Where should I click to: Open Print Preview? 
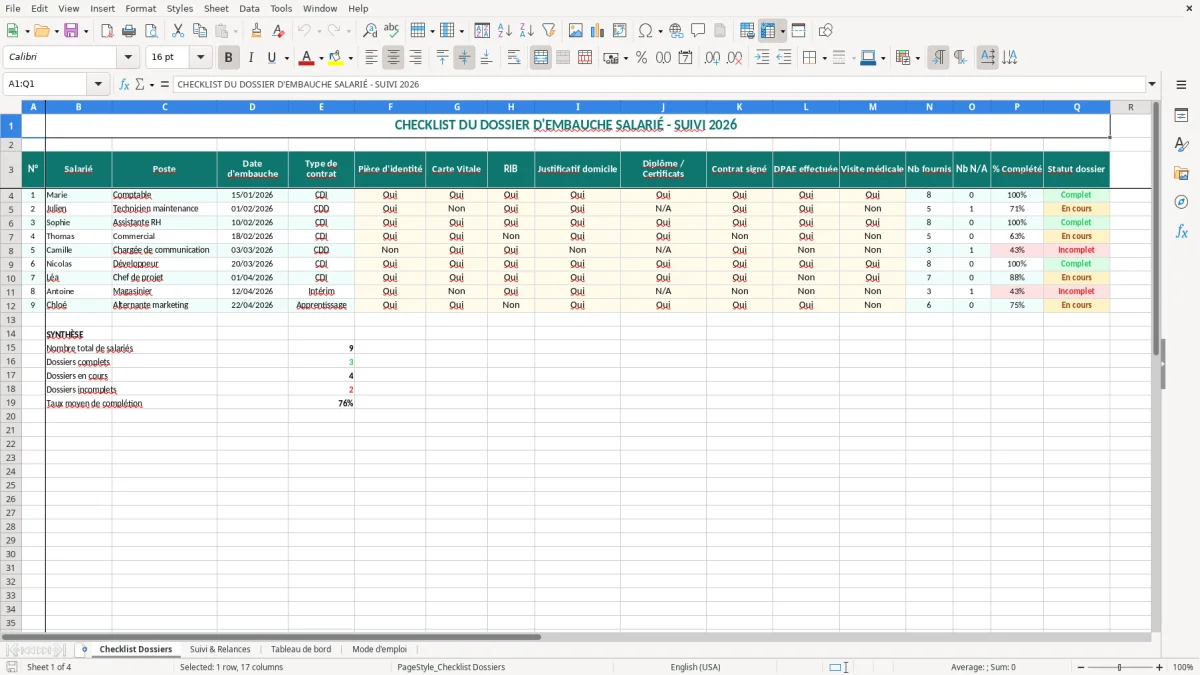[x=151, y=31]
